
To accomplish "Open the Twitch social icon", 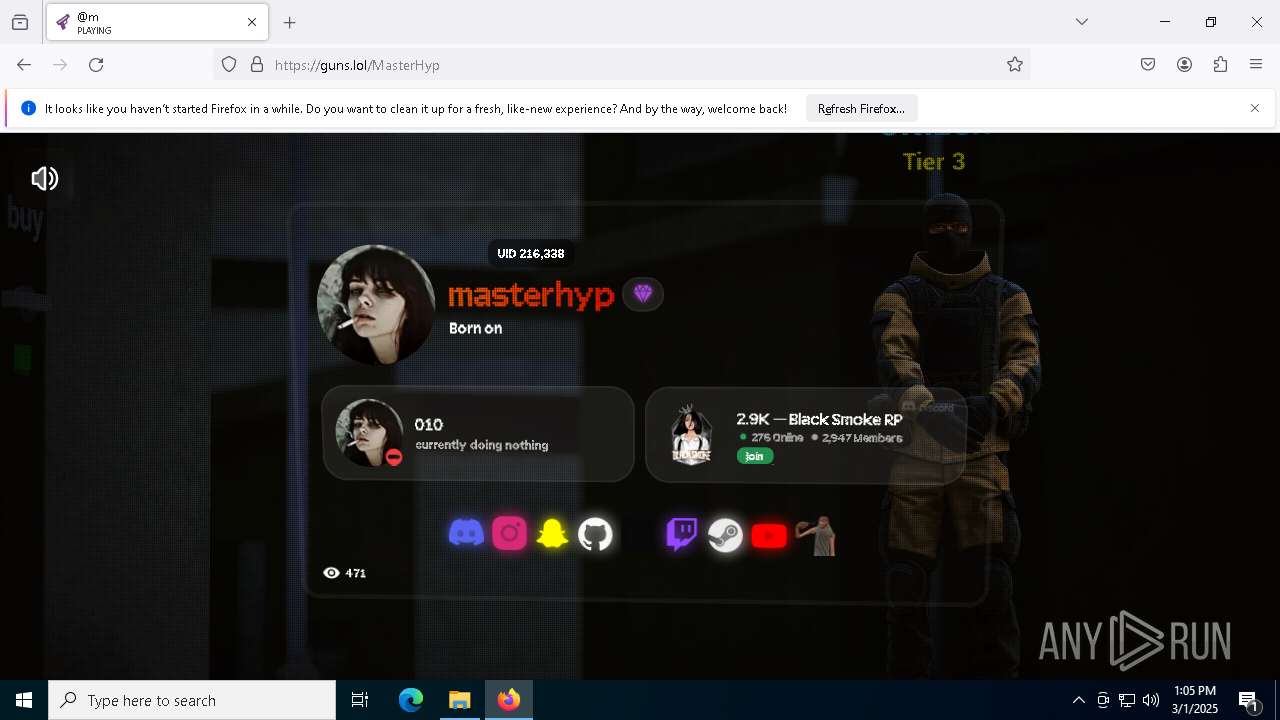I will pos(682,534).
